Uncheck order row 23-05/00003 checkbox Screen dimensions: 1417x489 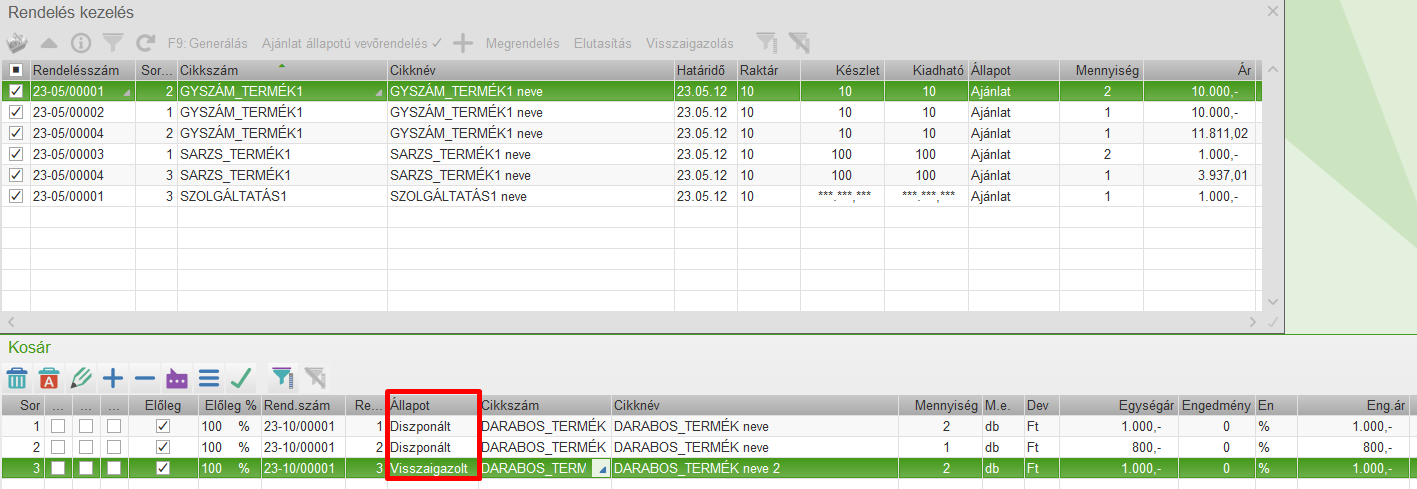15,154
